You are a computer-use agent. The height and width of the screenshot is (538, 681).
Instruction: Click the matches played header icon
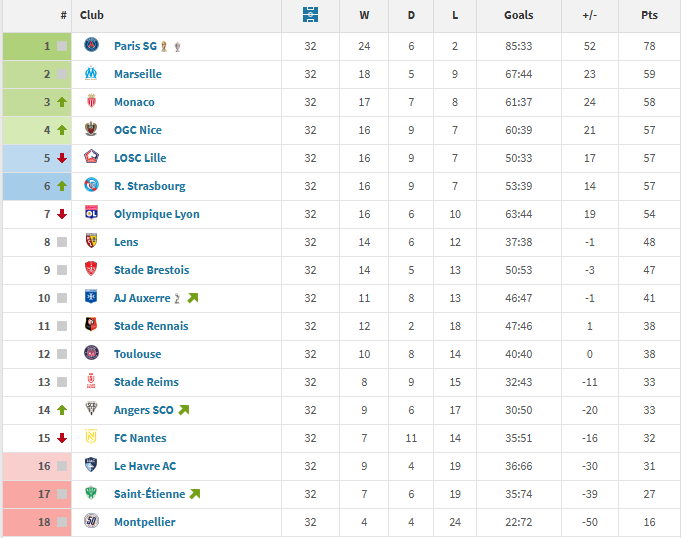(x=310, y=15)
